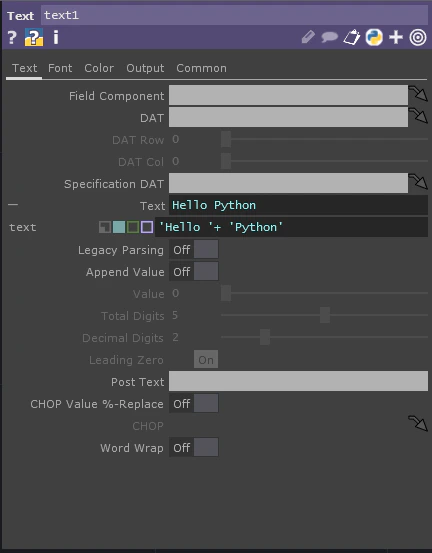Click the Word Wrap label
This screenshot has width=432, height=553.
click(132, 448)
